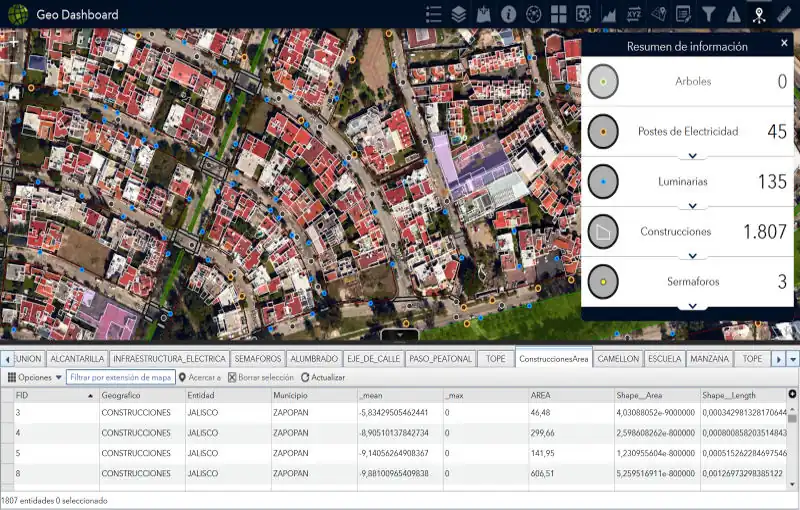Click the Info (i) icon in toolbar
Screen dimensions: 800x510
[x=509, y=14]
